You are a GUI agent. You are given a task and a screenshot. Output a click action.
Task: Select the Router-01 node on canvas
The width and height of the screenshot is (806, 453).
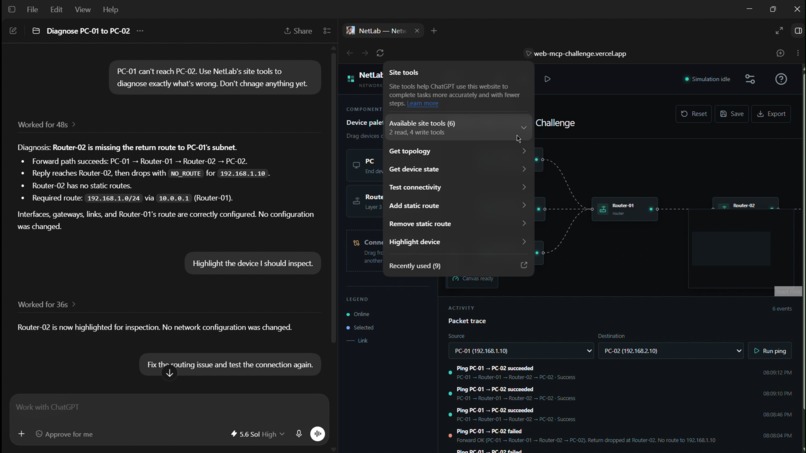point(624,209)
